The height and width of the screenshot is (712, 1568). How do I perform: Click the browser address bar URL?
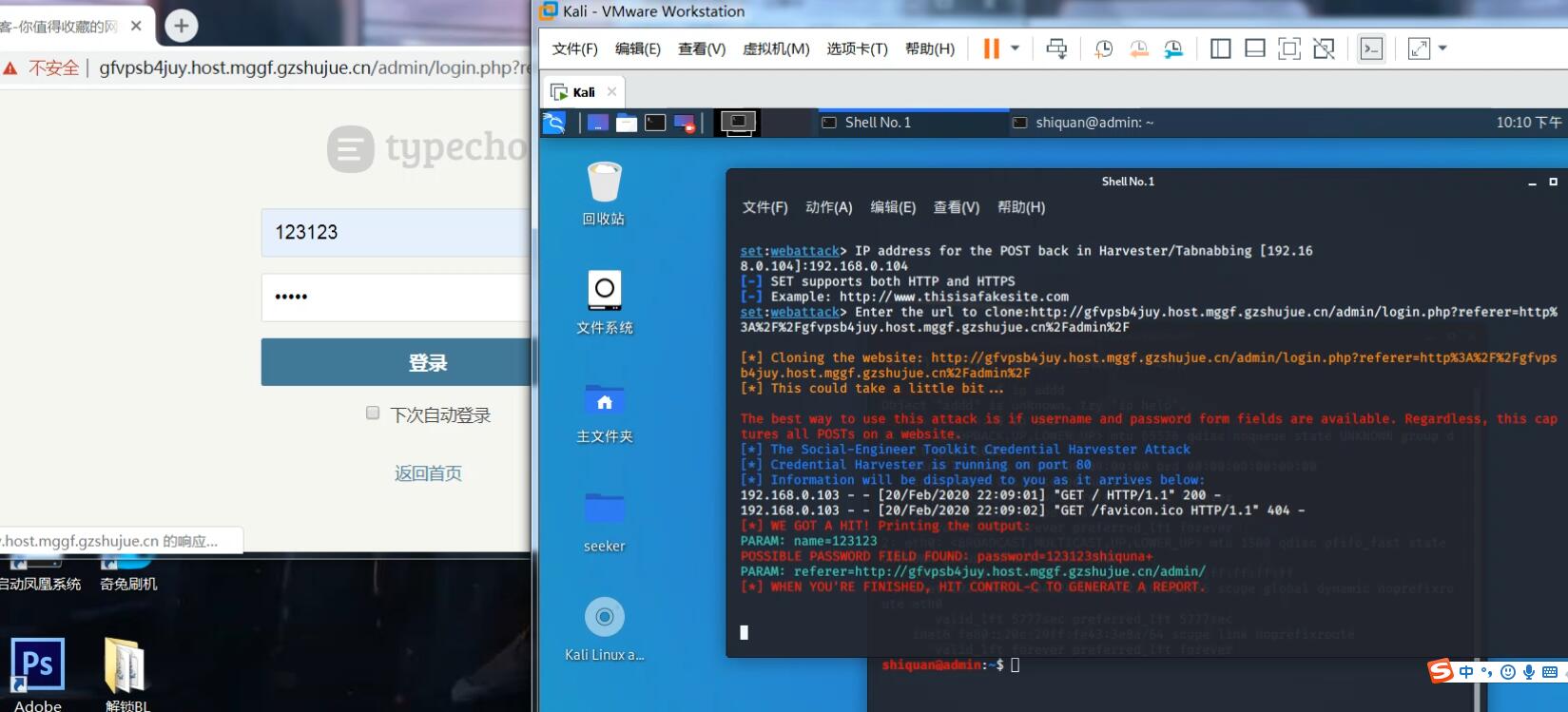click(314, 67)
